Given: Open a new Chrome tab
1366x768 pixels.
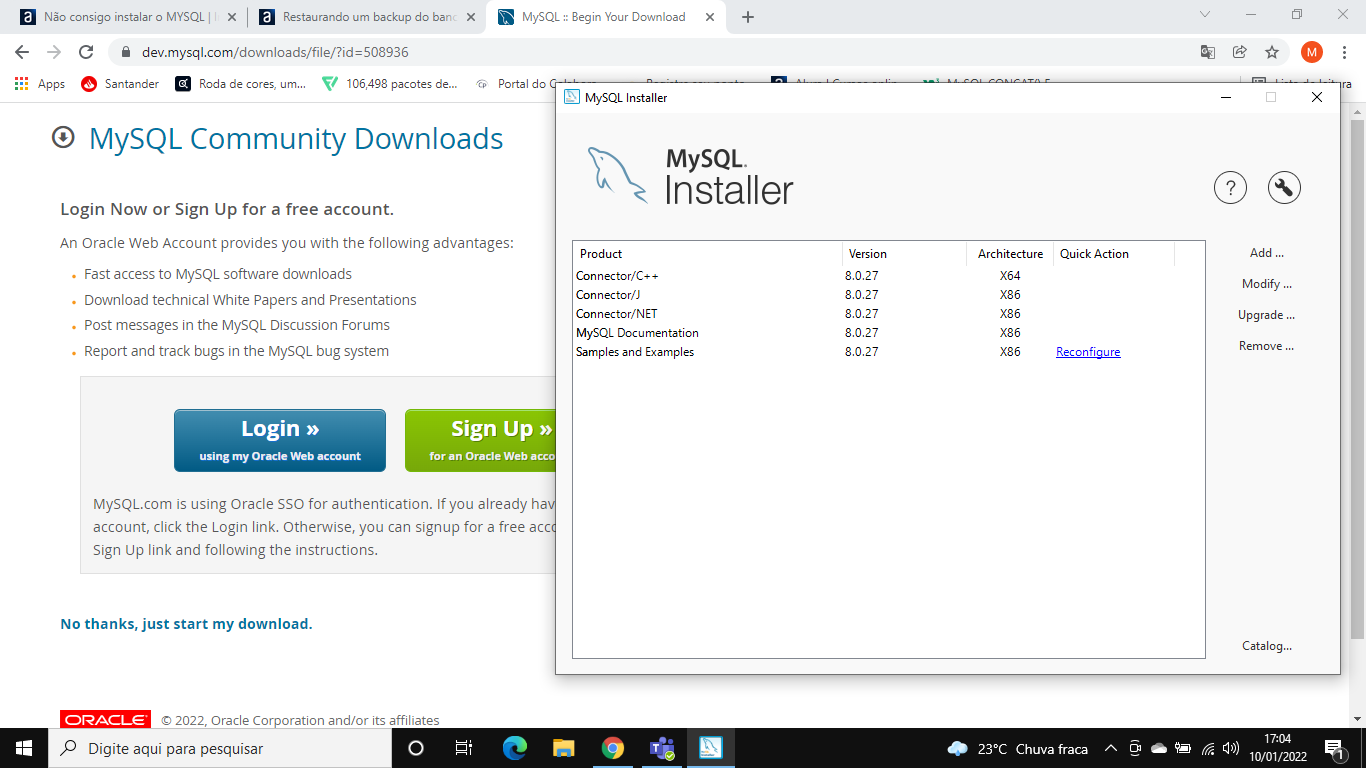Looking at the screenshot, I should click(x=748, y=17).
